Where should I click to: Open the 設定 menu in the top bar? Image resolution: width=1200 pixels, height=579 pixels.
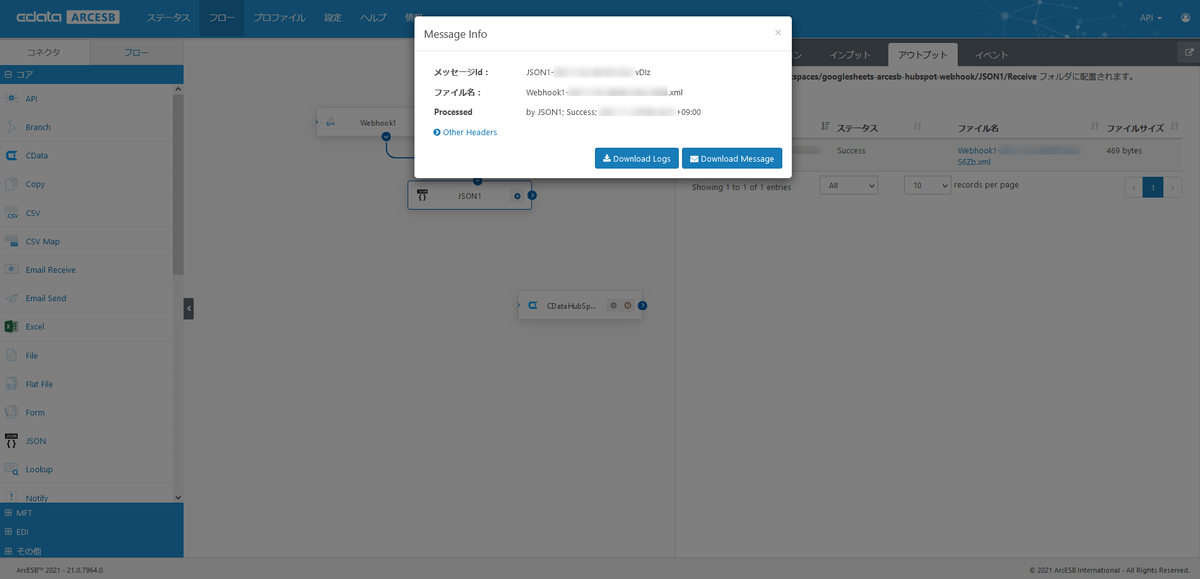(x=333, y=18)
